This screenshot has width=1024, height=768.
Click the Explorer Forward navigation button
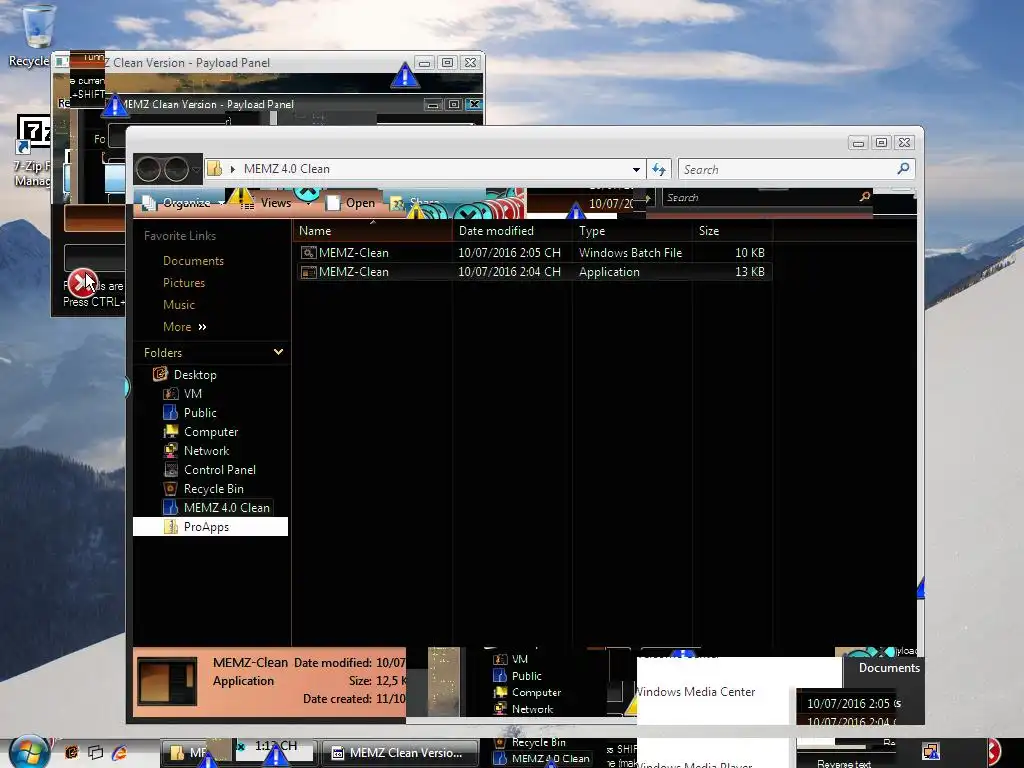point(176,170)
